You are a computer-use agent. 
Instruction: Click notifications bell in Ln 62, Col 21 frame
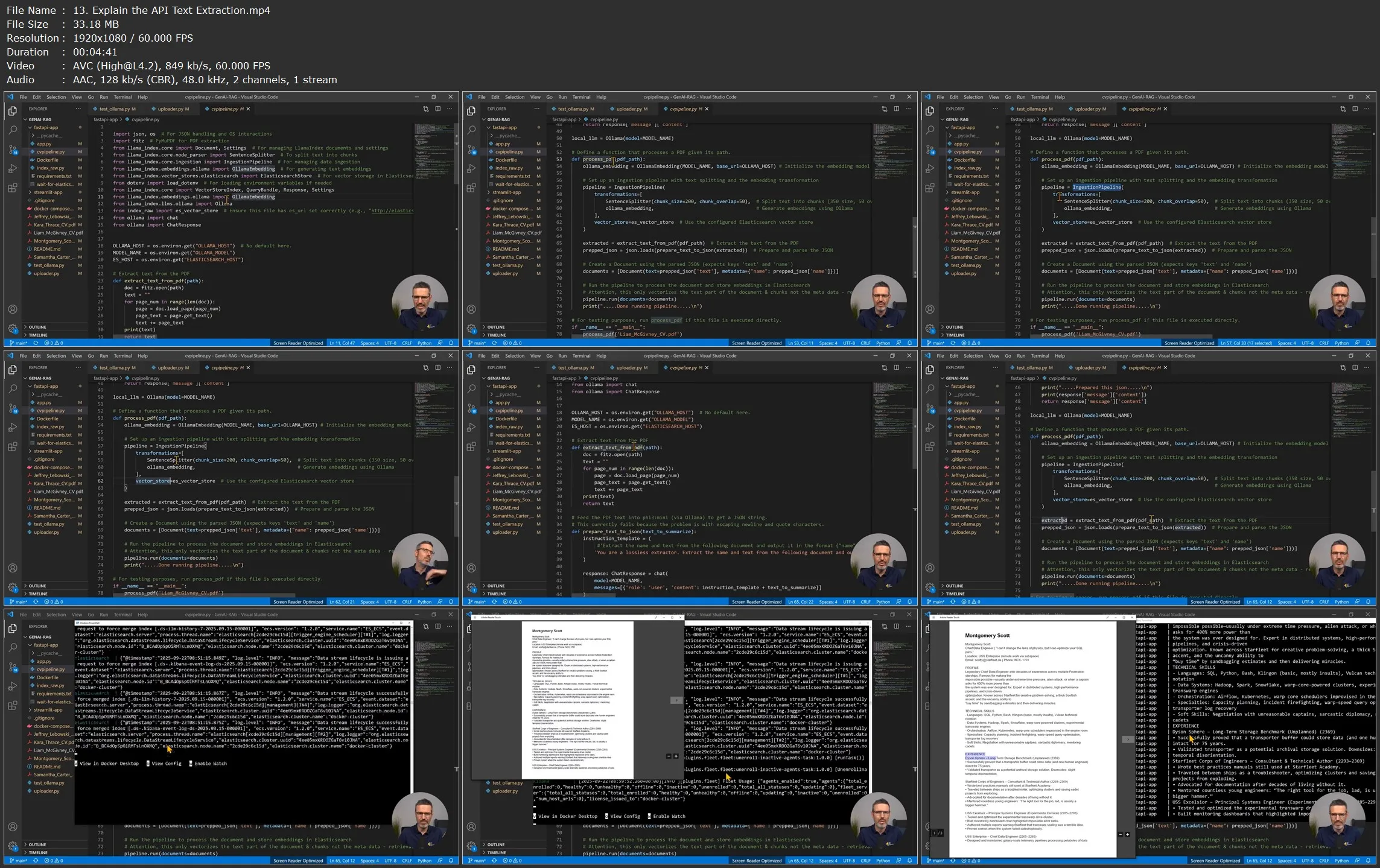(x=451, y=602)
